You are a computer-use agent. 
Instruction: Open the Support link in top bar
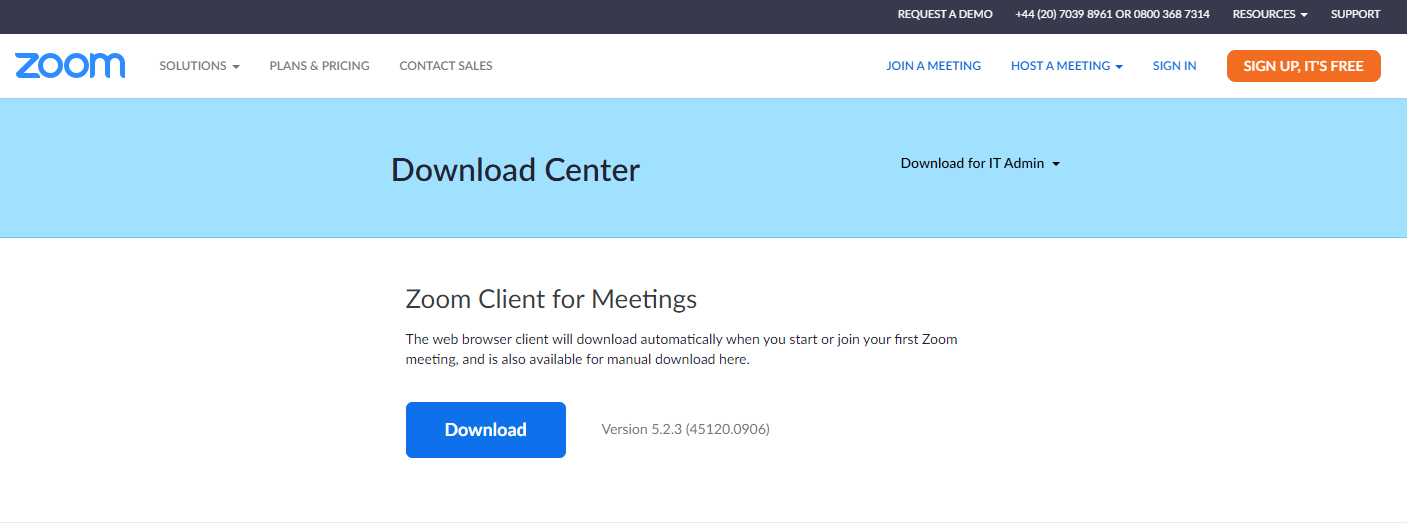point(1355,14)
